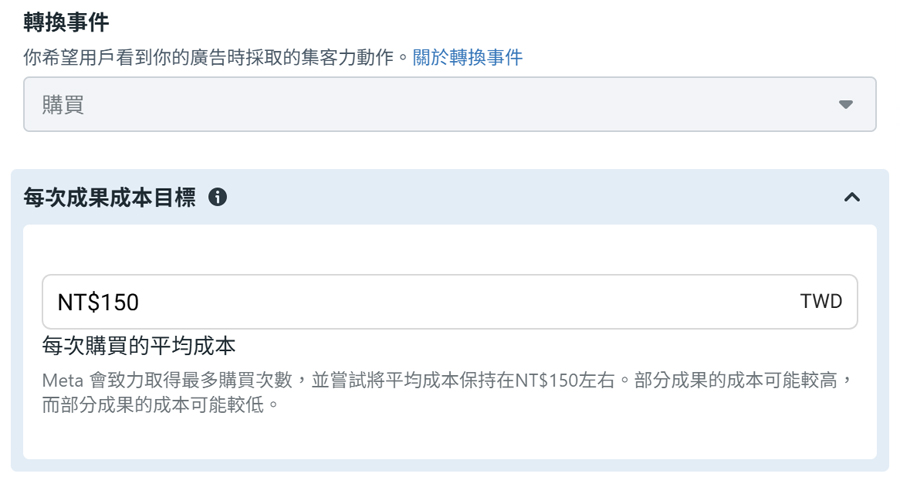Click the TWD currency label in the input

tap(821, 301)
